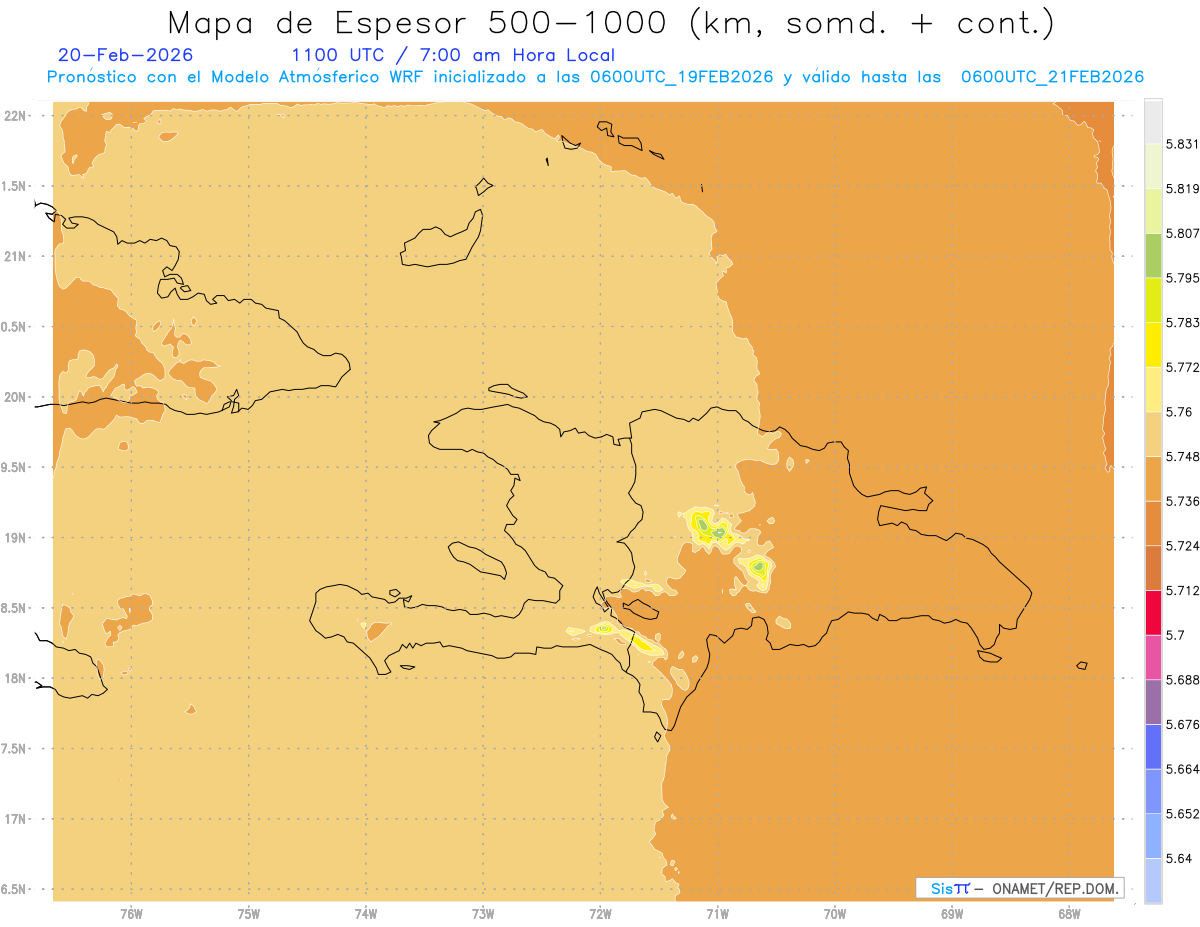The height and width of the screenshot is (927, 1200).
Task: Click the 5.76 legend value
Action: coord(1180,412)
